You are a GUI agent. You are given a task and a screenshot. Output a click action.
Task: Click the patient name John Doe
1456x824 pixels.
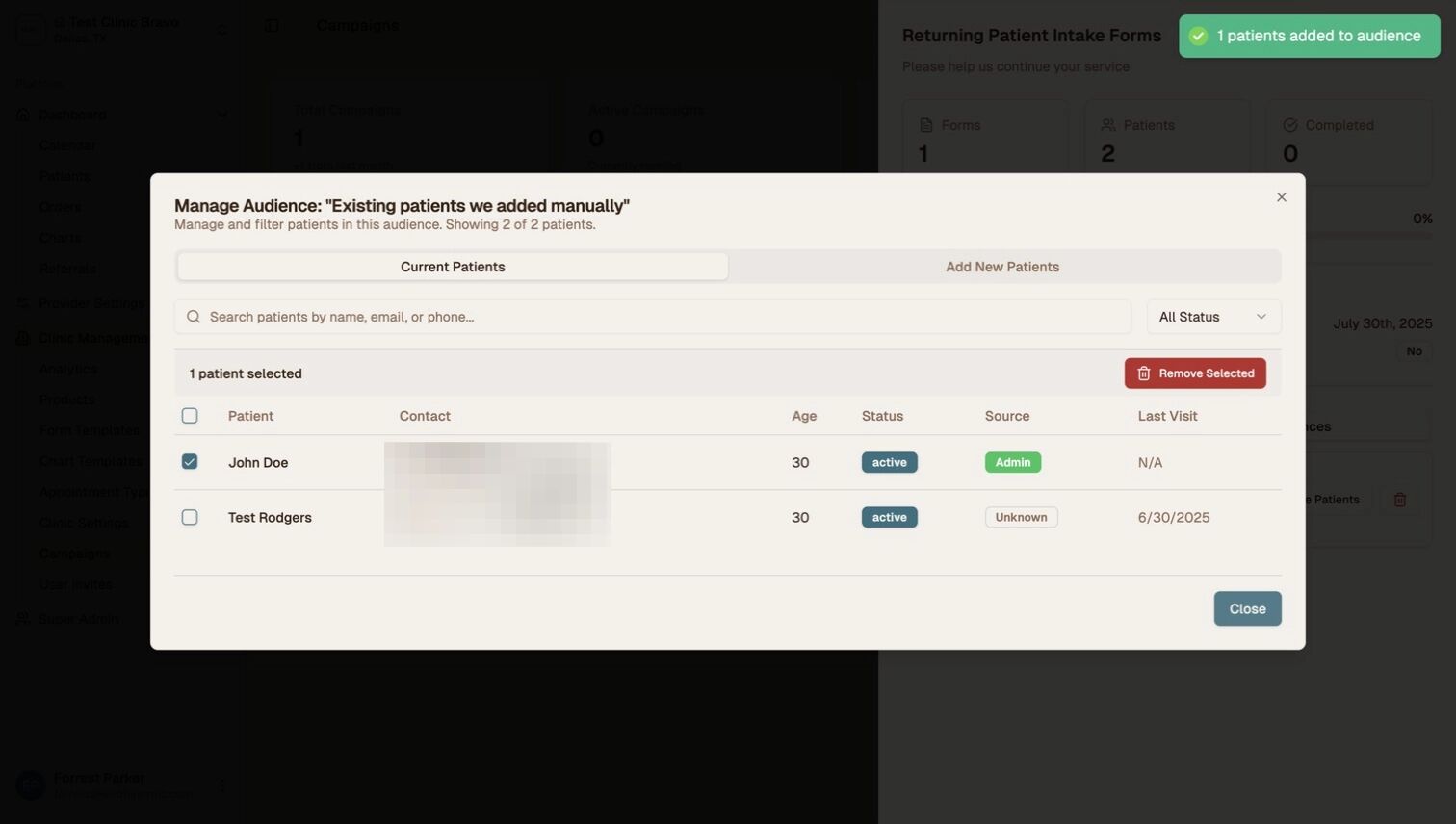(258, 462)
